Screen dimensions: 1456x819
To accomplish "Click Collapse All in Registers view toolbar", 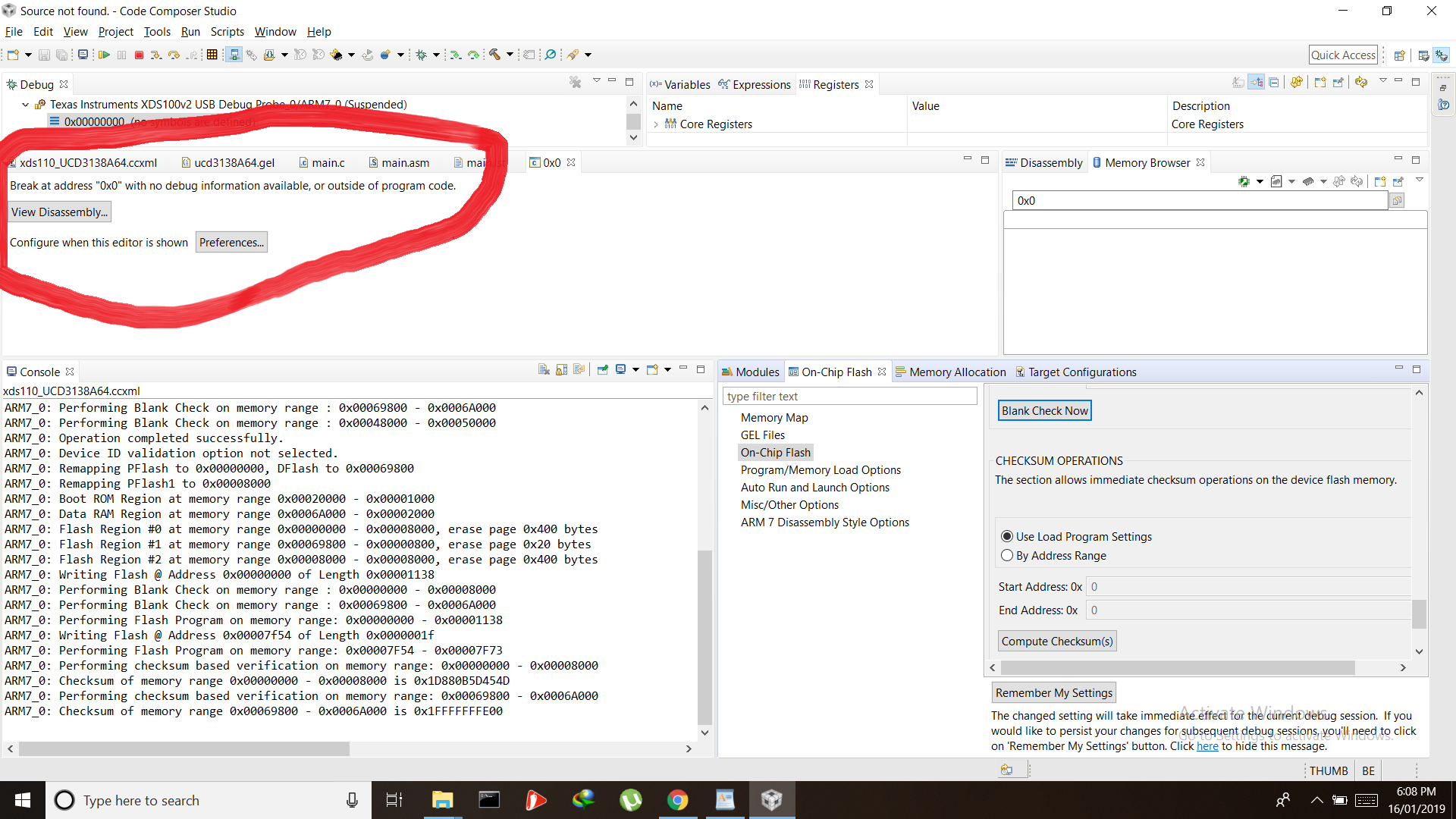I will pyautogui.click(x=1274, y=82).
